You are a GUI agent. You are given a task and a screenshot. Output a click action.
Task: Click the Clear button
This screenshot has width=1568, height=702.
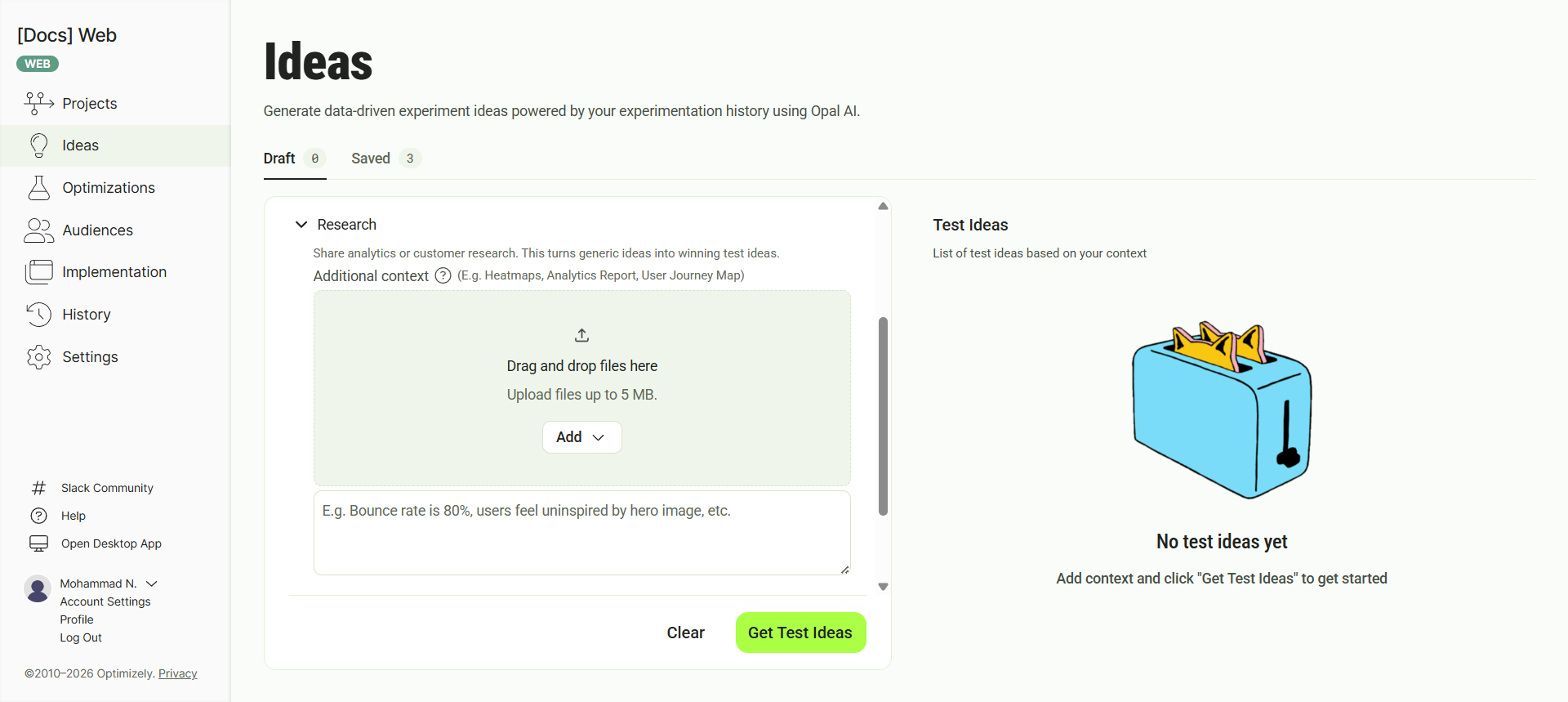pyautogui.click(x=685, y=633)
